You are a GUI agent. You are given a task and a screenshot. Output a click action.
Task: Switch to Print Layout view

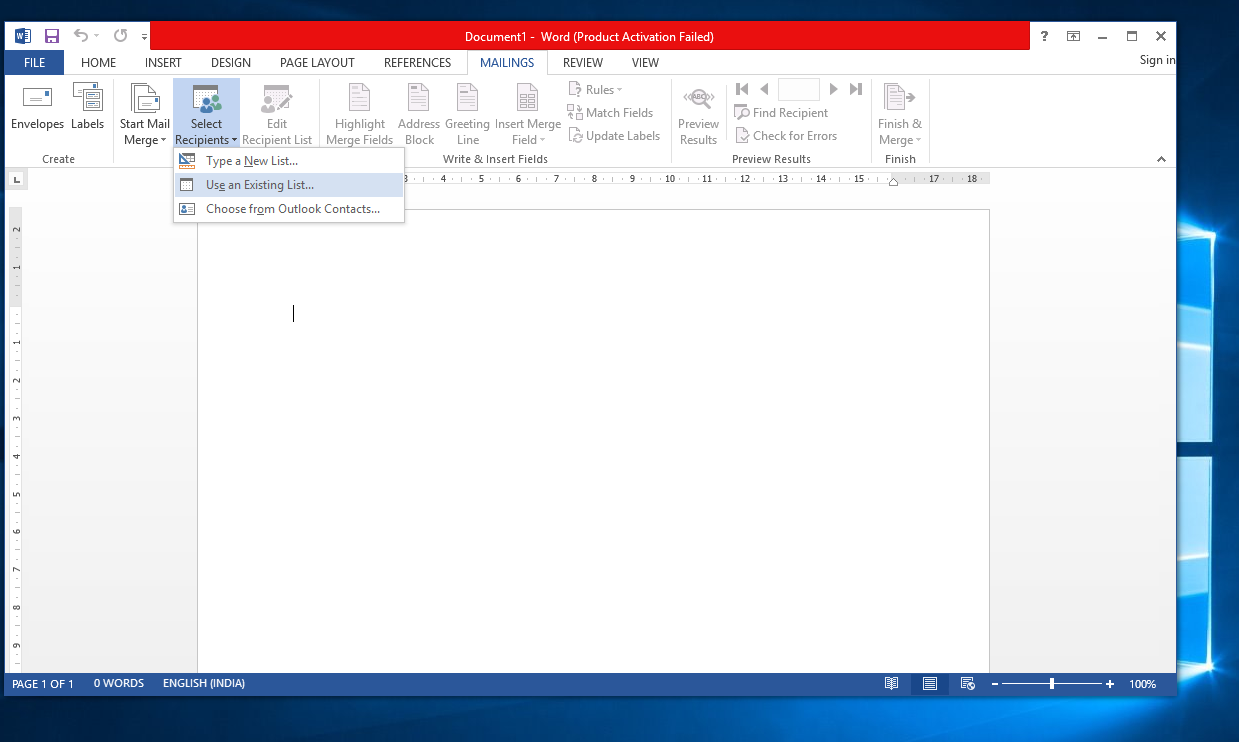coord(930,684)
